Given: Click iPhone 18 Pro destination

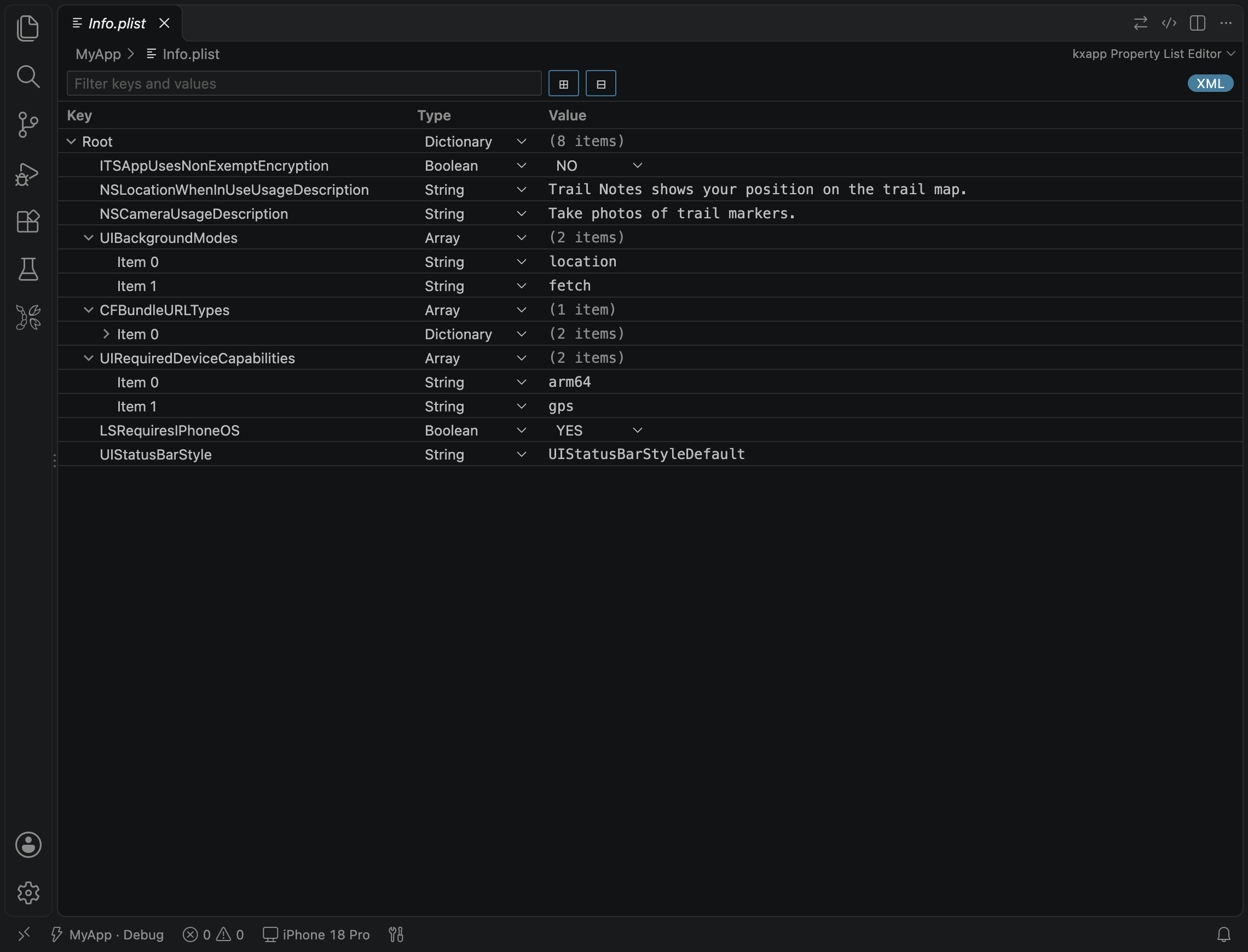Looking at the screenshot, I should (x=316, y=934).
